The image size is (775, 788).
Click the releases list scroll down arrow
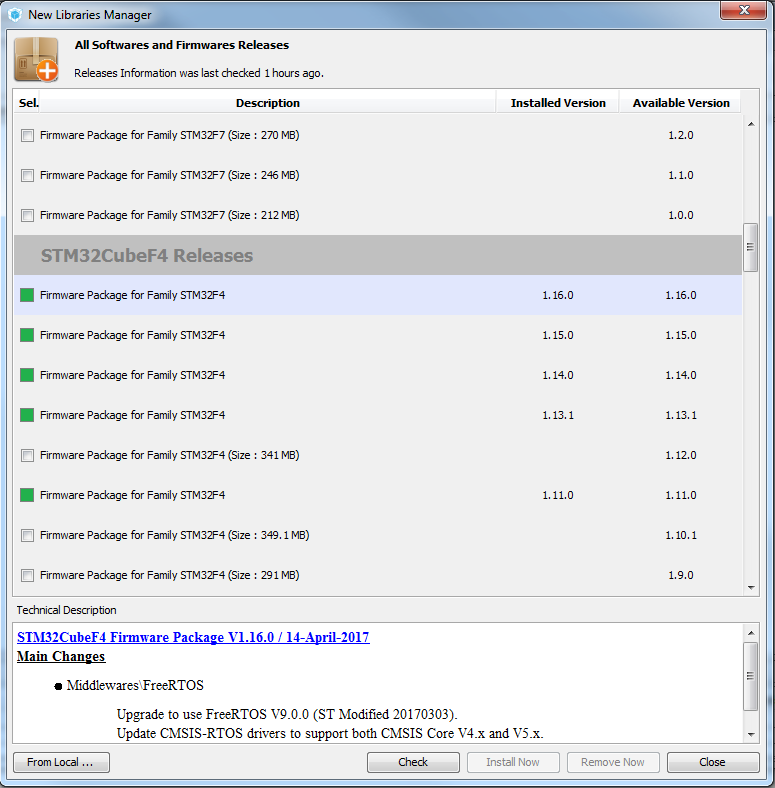(x=751, y=587)
